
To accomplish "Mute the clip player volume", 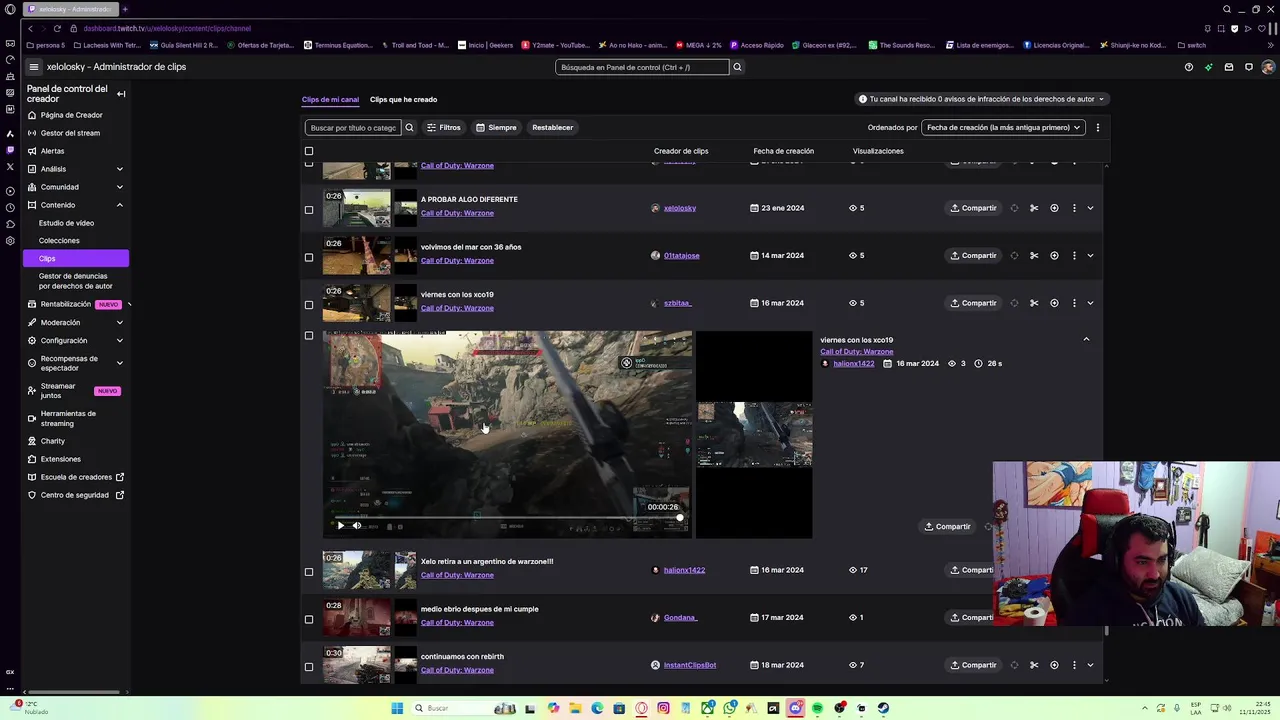I will click(357, 525).
